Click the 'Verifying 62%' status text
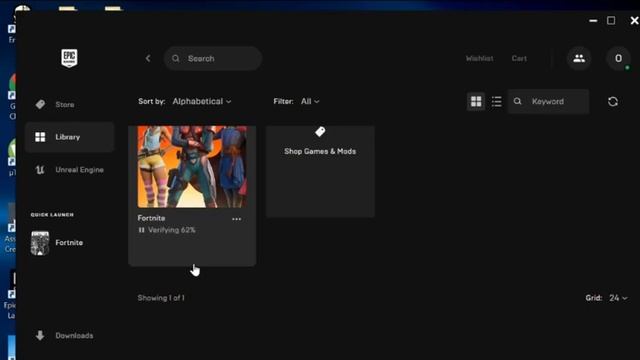Viewport: 640px width, 360px height. (x=172, y=230)
